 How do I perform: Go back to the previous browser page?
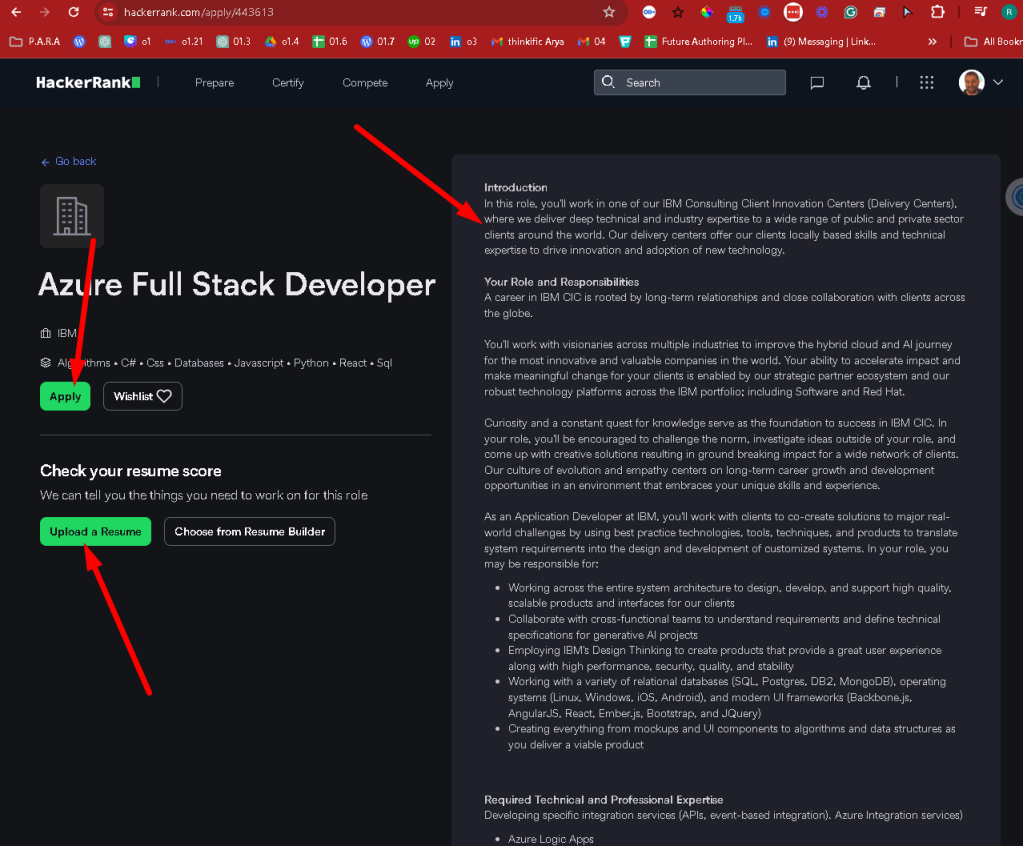[16, 12]
